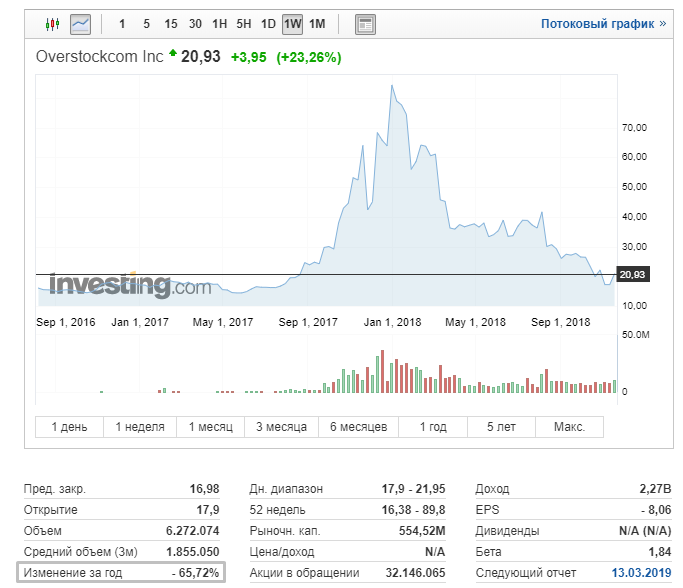683x588 pixels.
Task: Select the area line chart icon
Action: pyautogui.click(x=81, y=24)
